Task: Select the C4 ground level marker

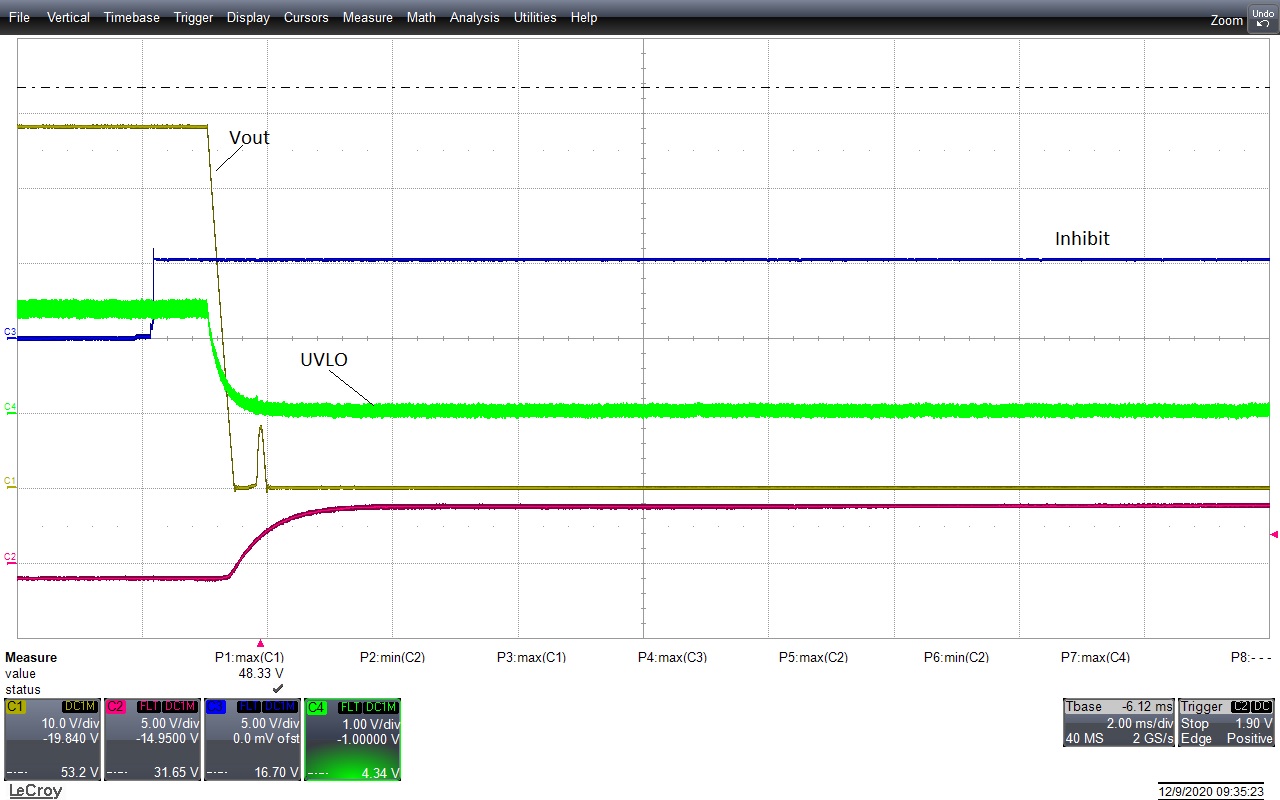Action: coord(10,406)
